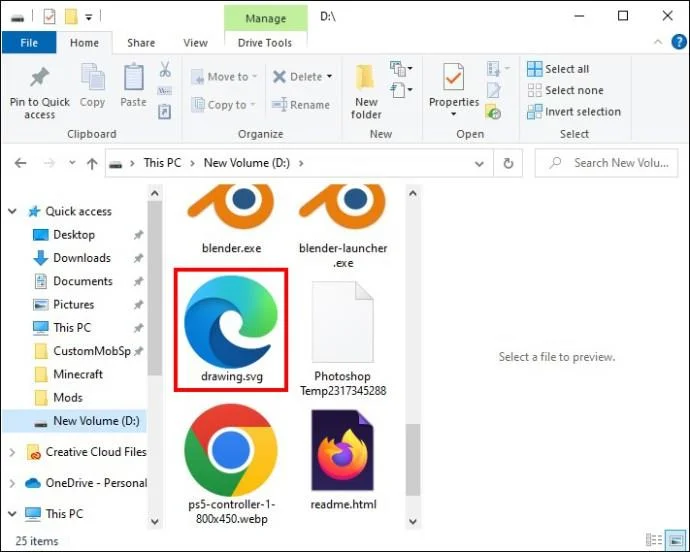
Task: Collapse the ribbon with chevron
Action: click(658, 42)
